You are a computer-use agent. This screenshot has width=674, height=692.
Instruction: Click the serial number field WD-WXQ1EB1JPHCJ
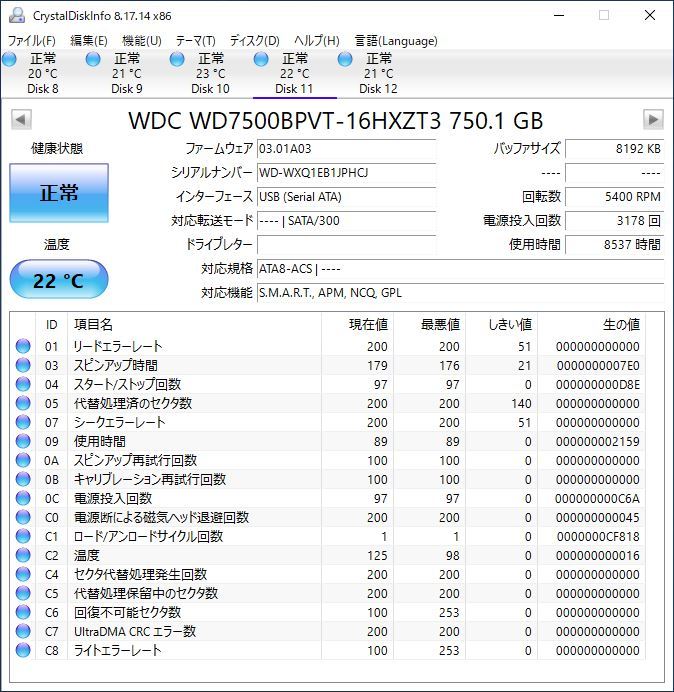click(346, 173)
